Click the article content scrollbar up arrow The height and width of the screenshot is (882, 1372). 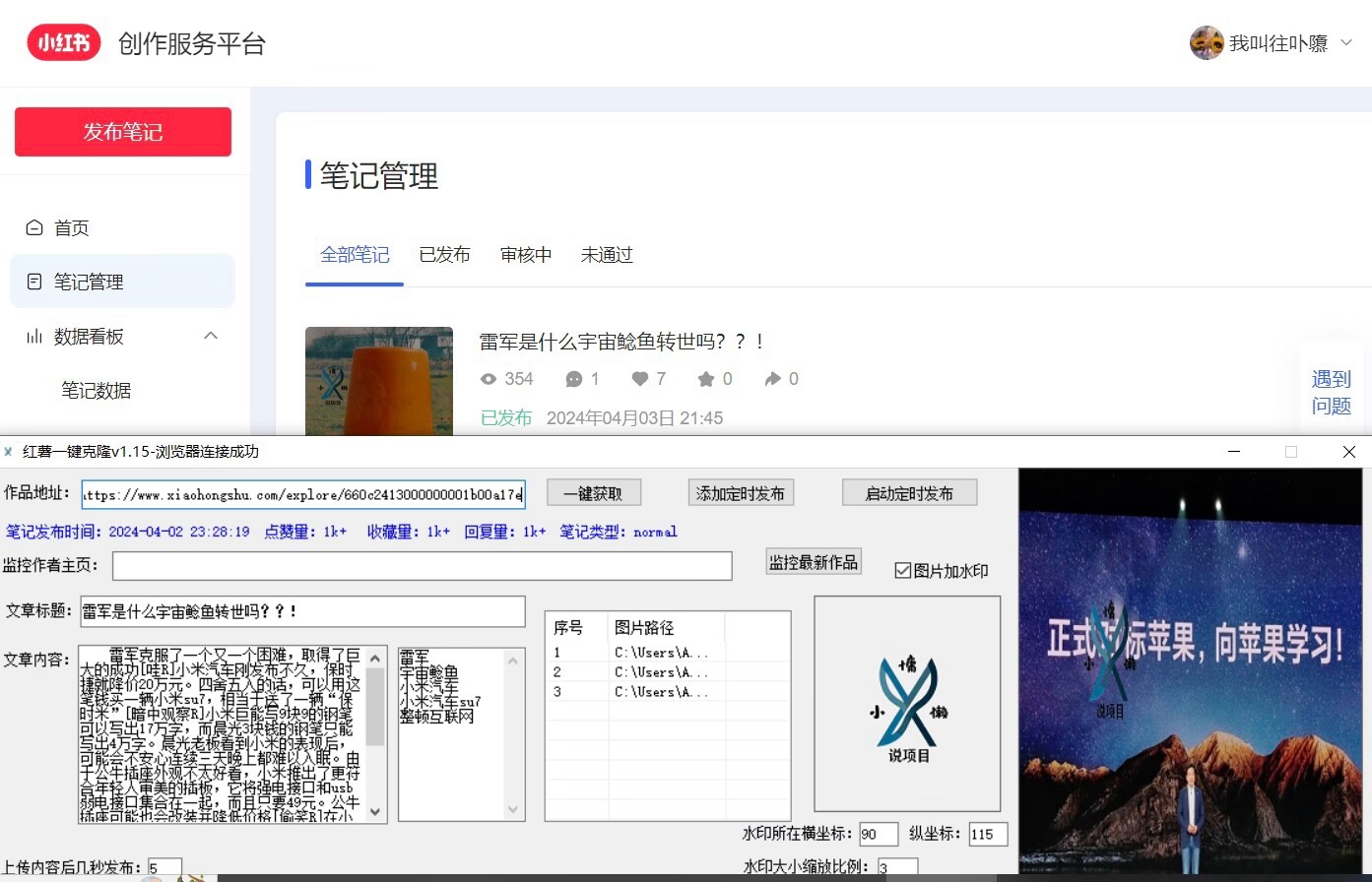(x=376, y=657)
